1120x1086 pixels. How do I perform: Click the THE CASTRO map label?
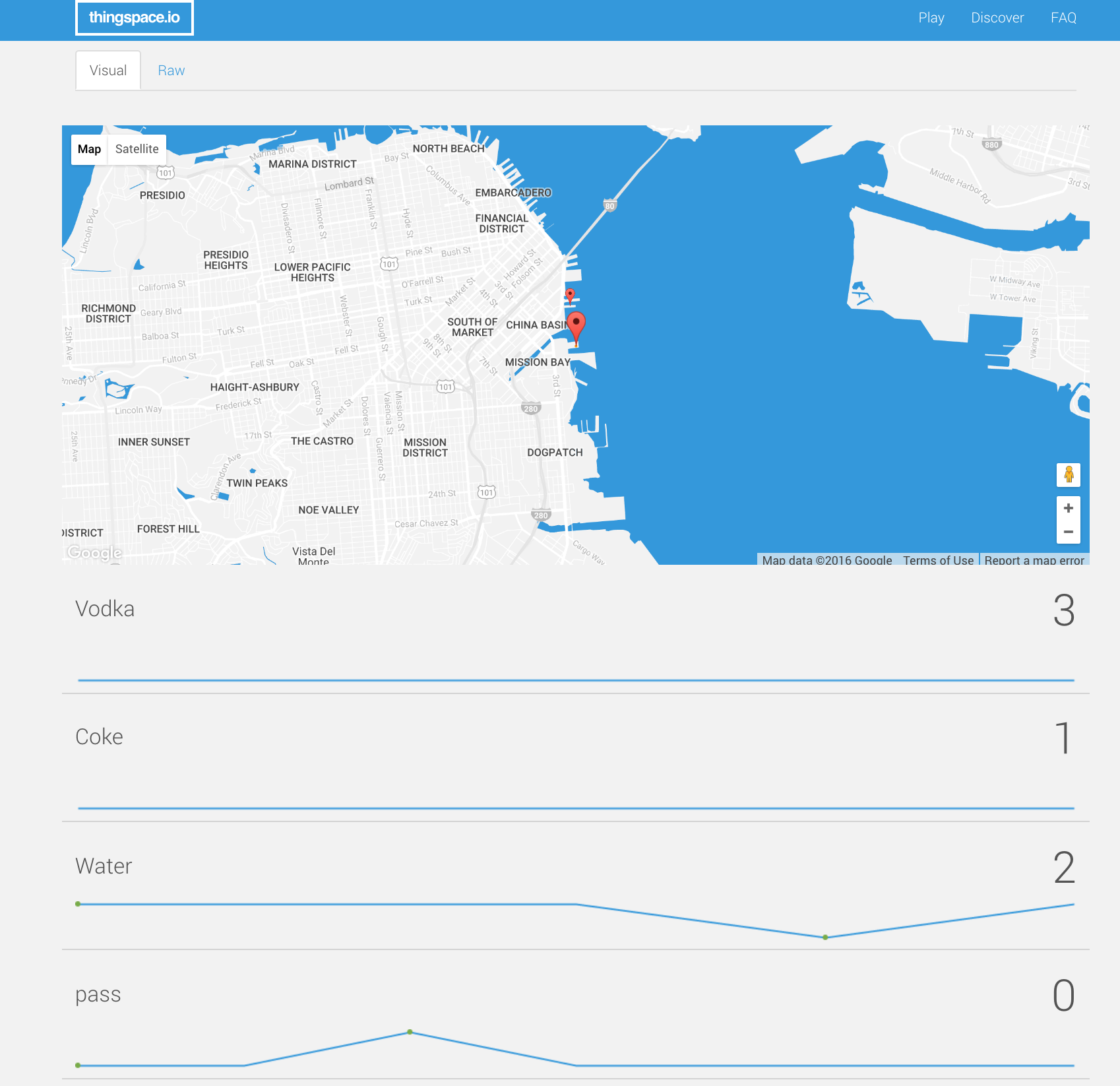click(323, 441)
